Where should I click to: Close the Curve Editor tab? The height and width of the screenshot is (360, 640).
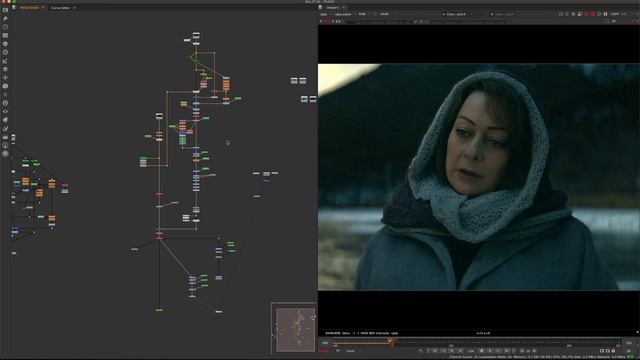74,8
